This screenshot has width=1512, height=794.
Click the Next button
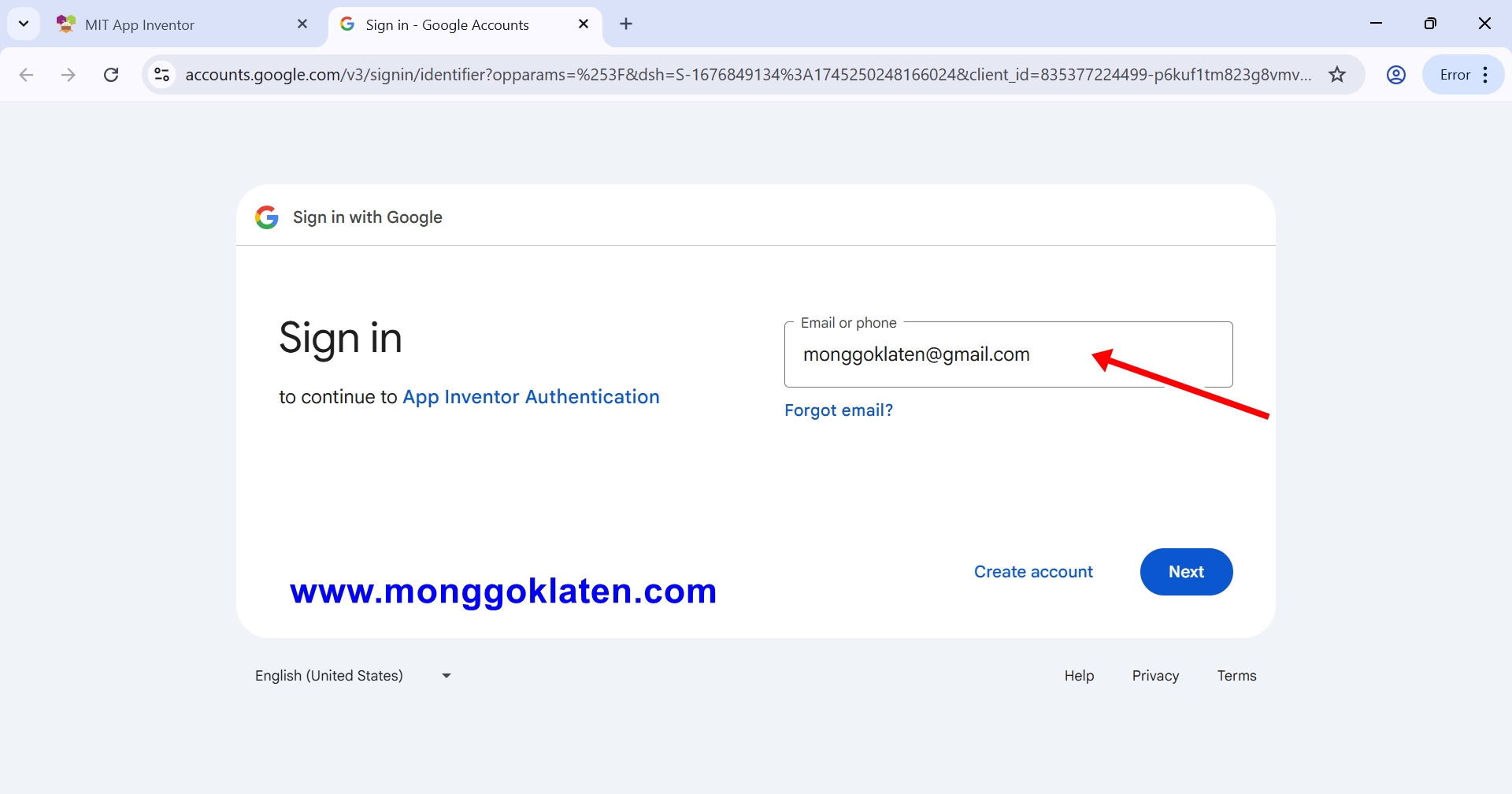click(x=1186, y=572)
